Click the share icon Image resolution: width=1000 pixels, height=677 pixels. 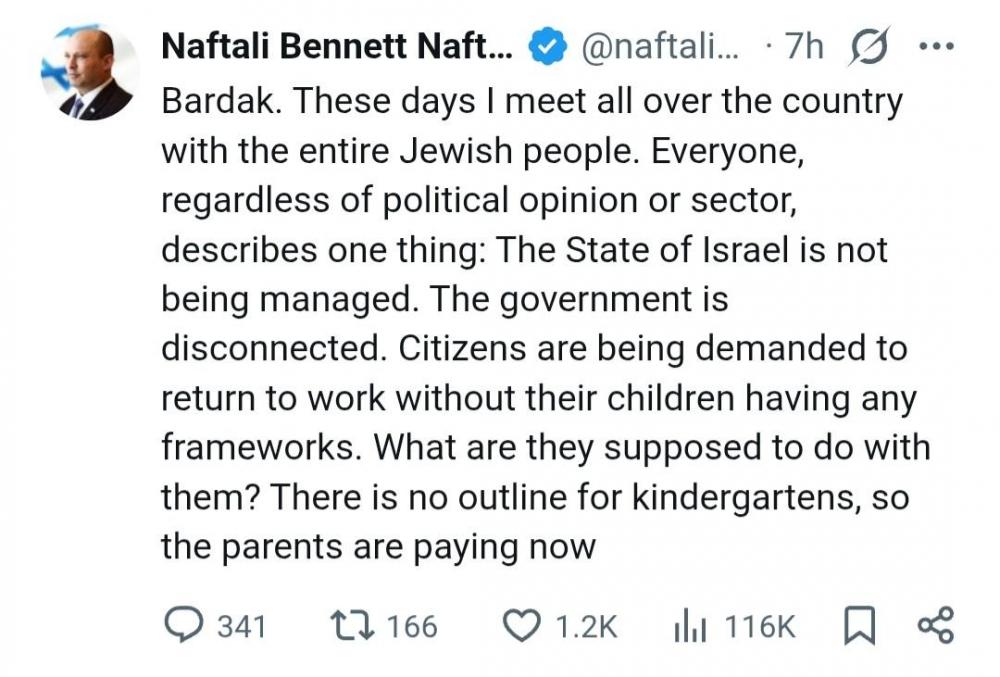pos(936,626)
